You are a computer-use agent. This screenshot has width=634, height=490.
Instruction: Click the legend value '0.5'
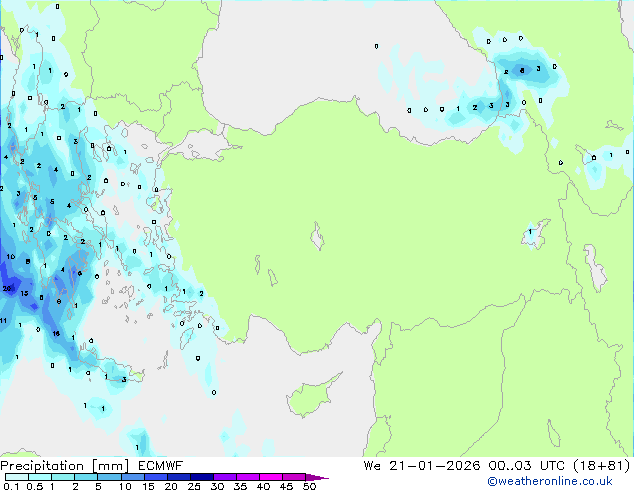[34, 486]
